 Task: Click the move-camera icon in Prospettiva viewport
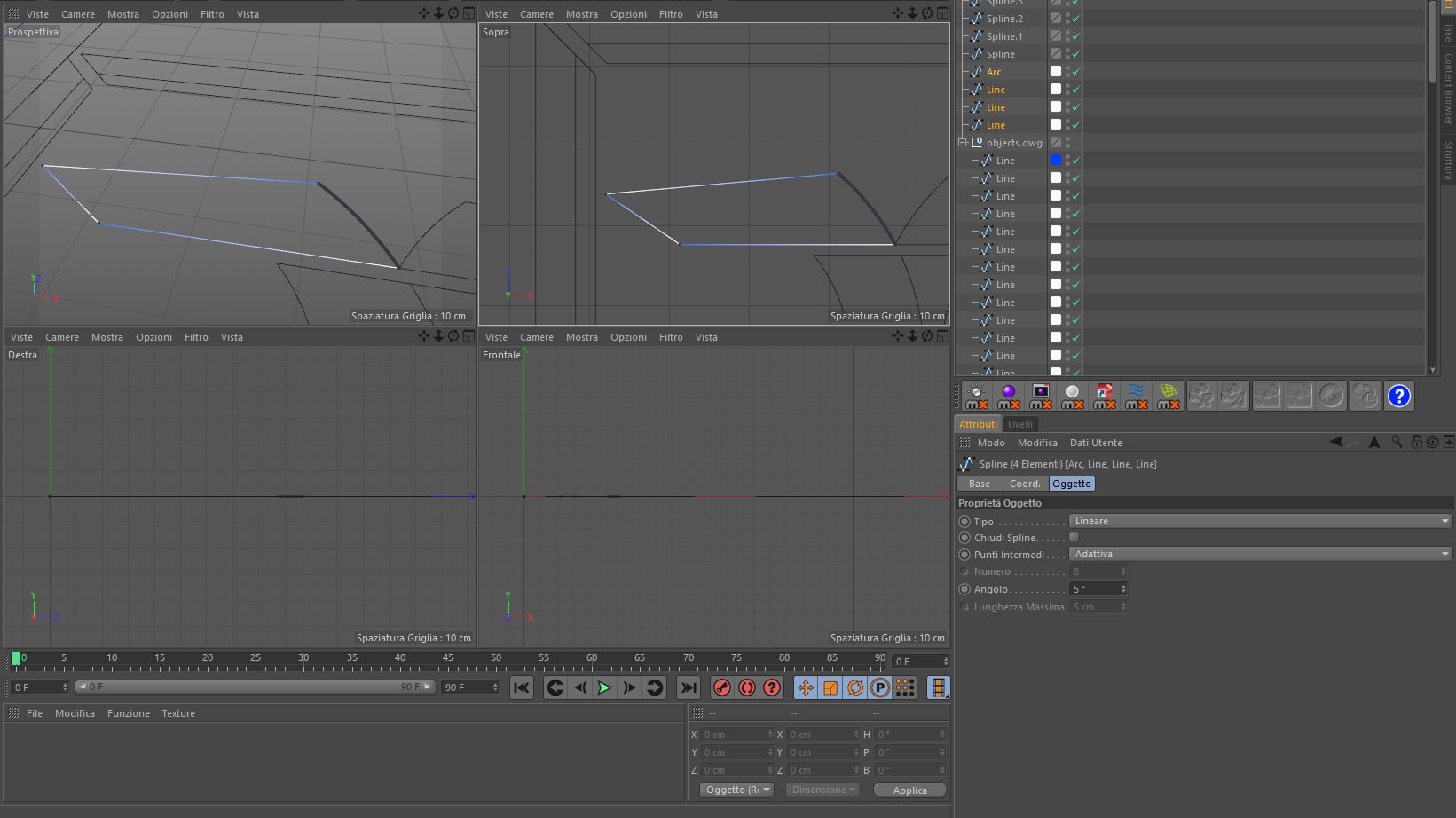pyautogui.click(x=424, y=13)
